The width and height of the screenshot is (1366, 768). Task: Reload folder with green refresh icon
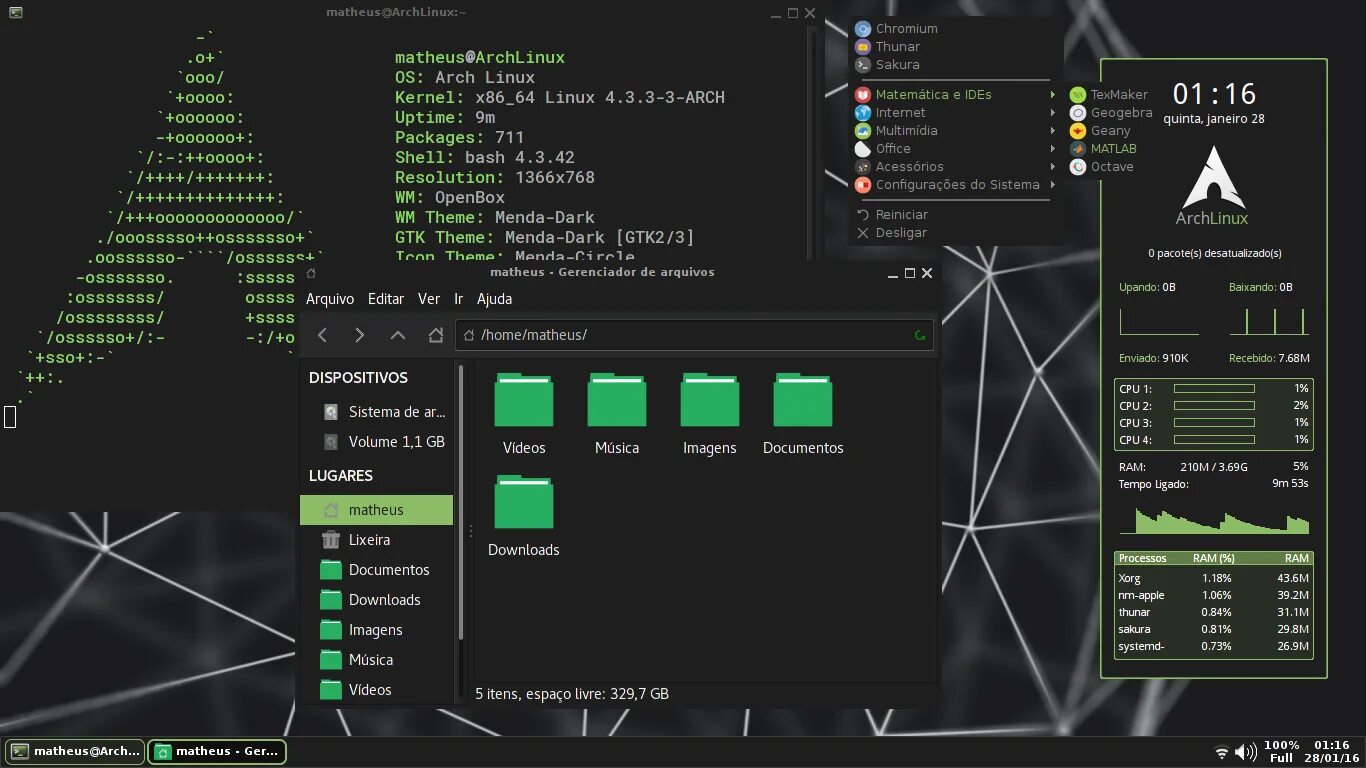[x=919, y=335]
